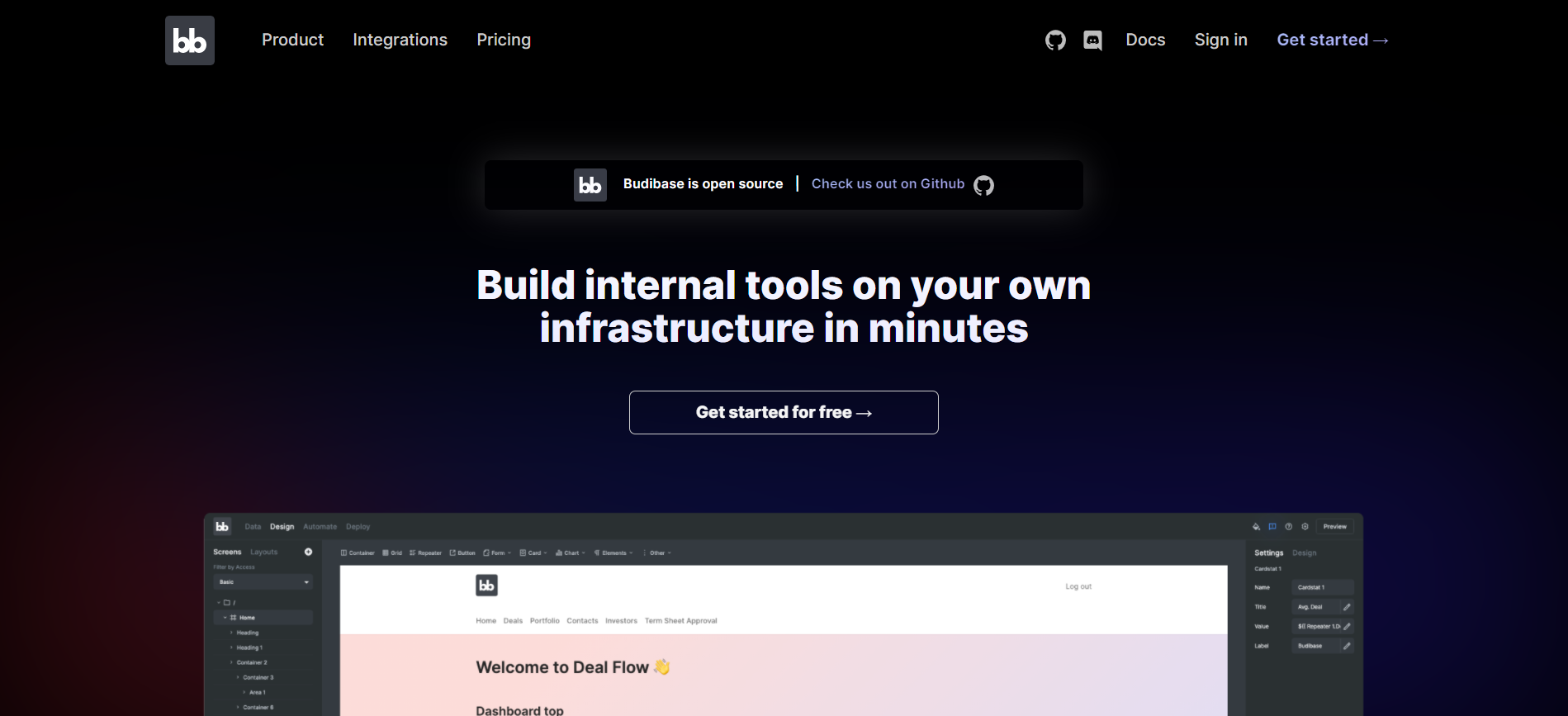This screenshot has height=716, width=1568.
Task: Select the Container 6 tree item
Action: tap(258, 707)
